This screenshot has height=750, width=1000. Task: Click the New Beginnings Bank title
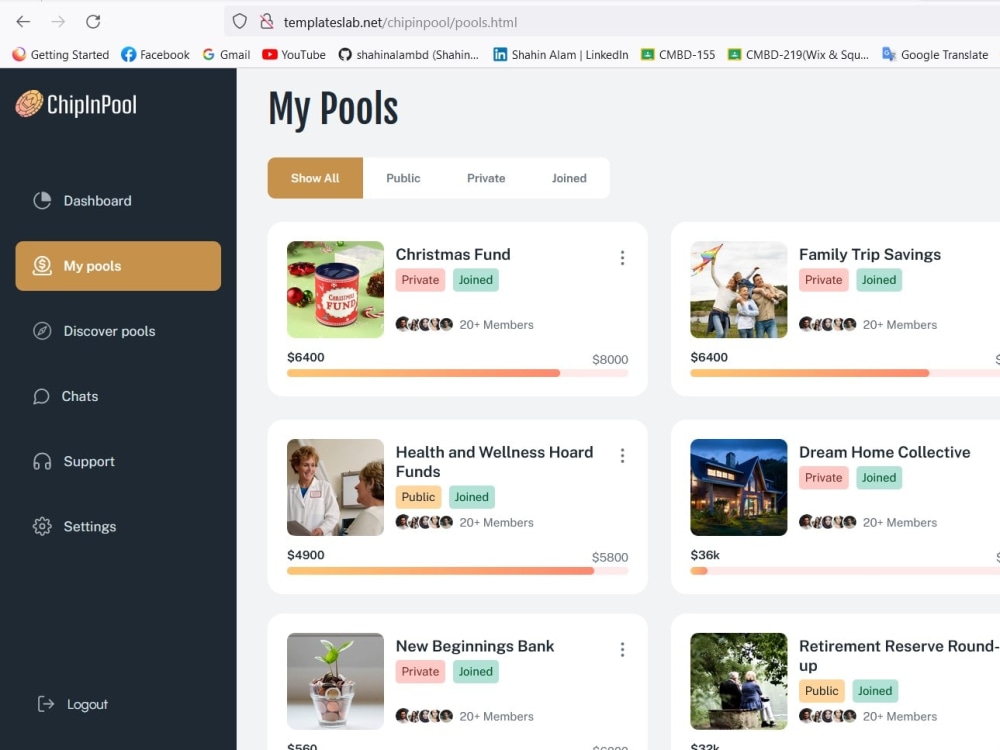474,646
